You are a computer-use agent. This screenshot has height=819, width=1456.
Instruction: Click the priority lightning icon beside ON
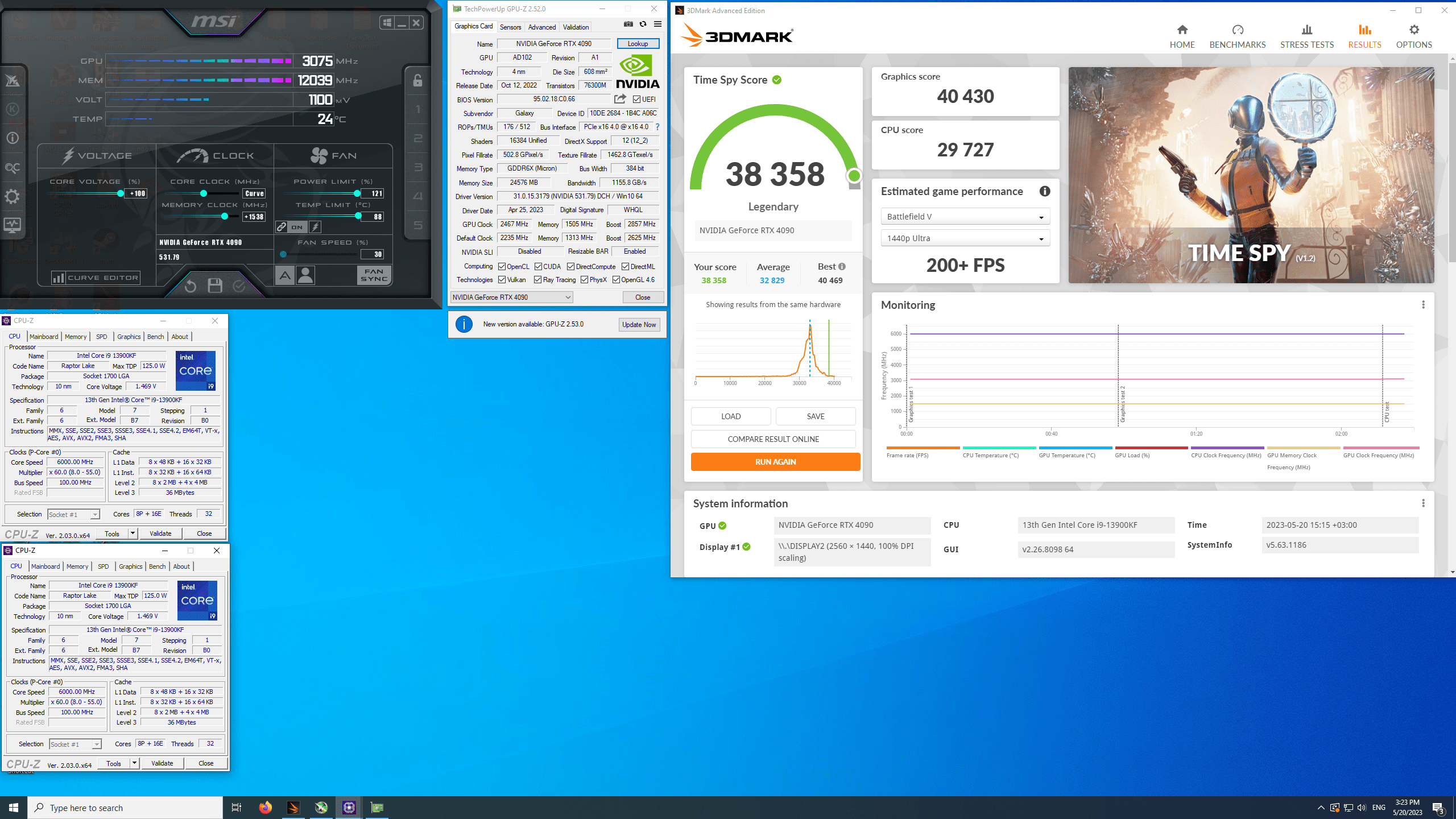pyautogui.click(x=315, y=227)
